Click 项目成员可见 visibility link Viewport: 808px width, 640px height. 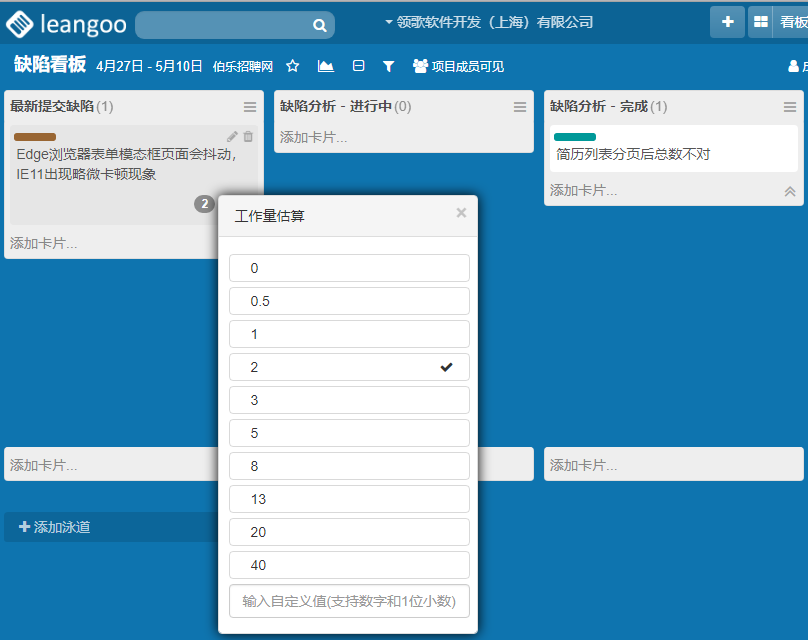coord(458,66)
